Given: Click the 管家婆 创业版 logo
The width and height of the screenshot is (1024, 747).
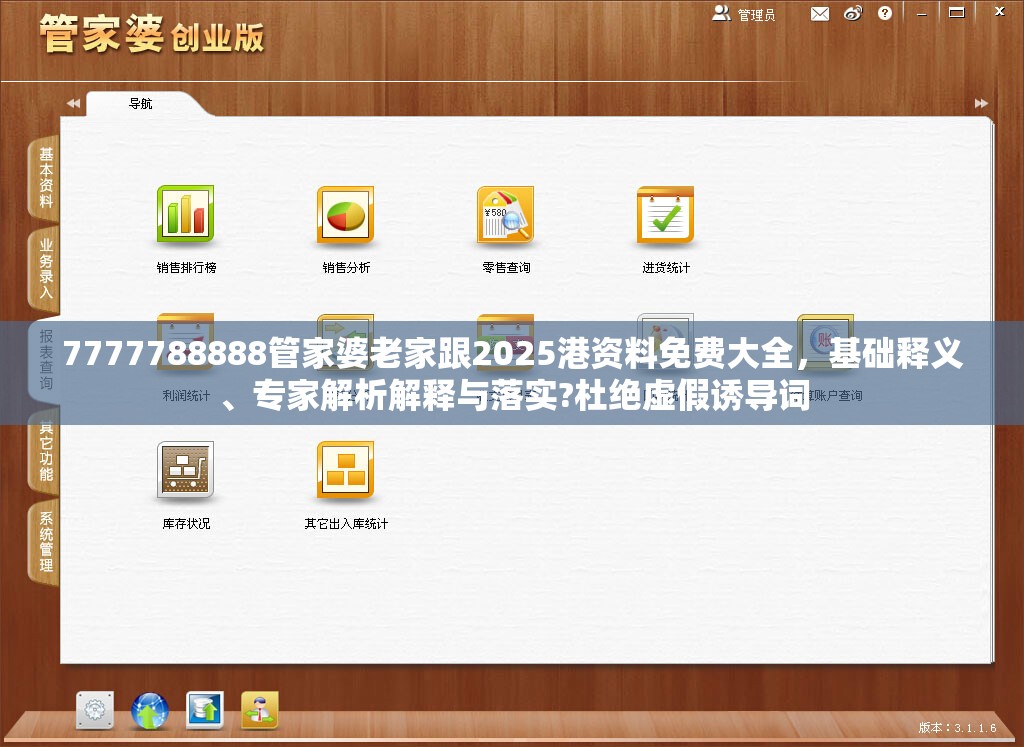Looking at the screenshot, I should [x=152, y=34].
